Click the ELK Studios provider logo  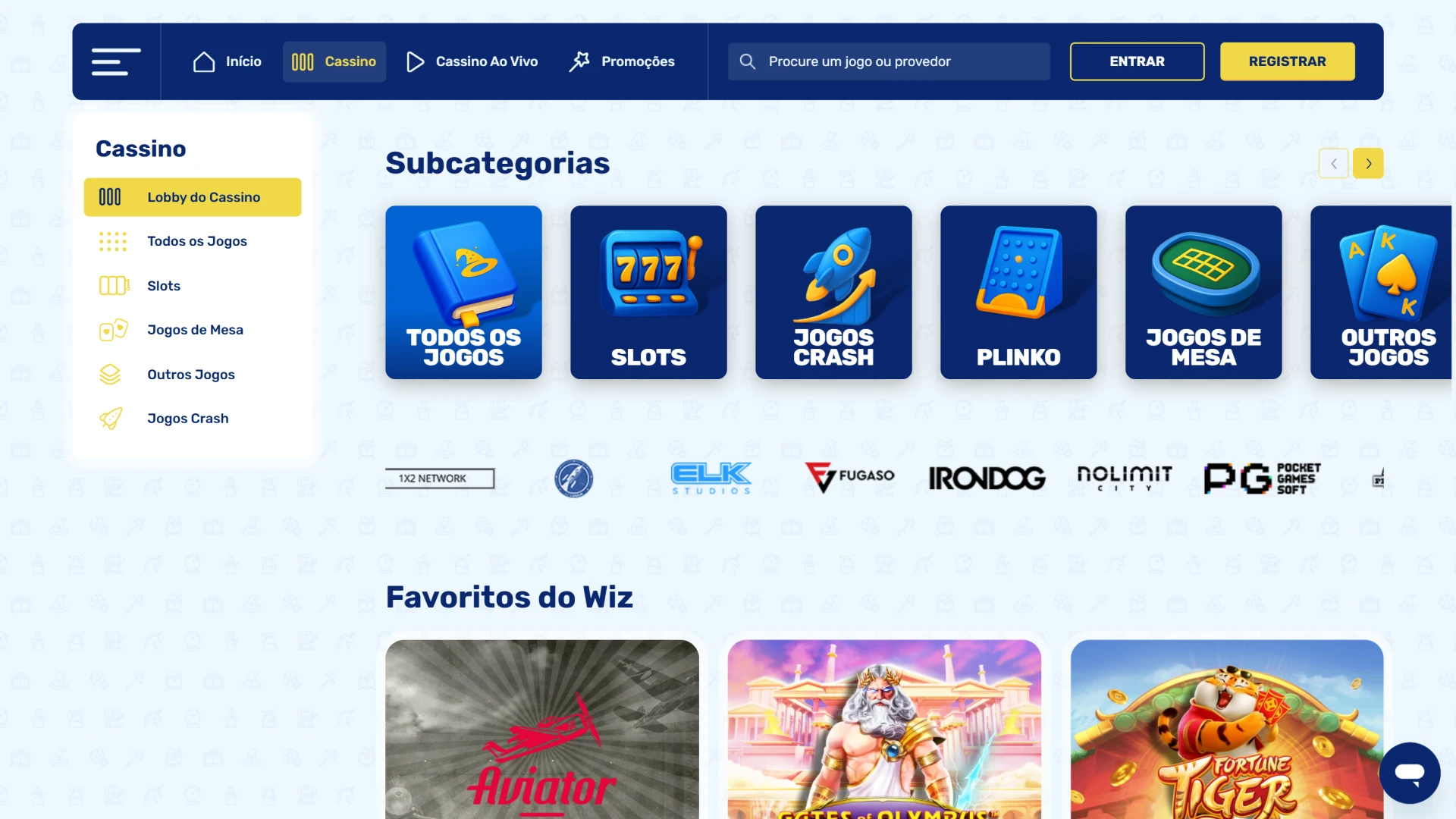tap(711, 479)
